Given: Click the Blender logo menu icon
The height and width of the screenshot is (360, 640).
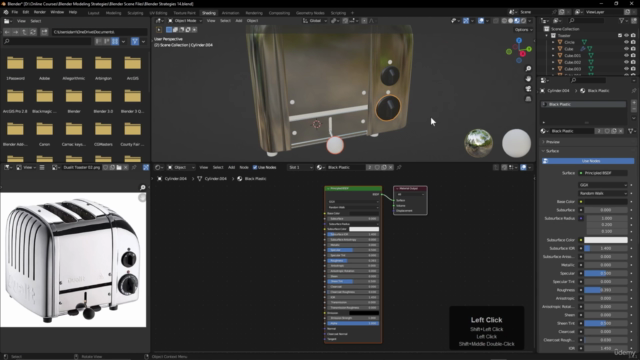Looking at the screenshot, I should pos(6,12).
